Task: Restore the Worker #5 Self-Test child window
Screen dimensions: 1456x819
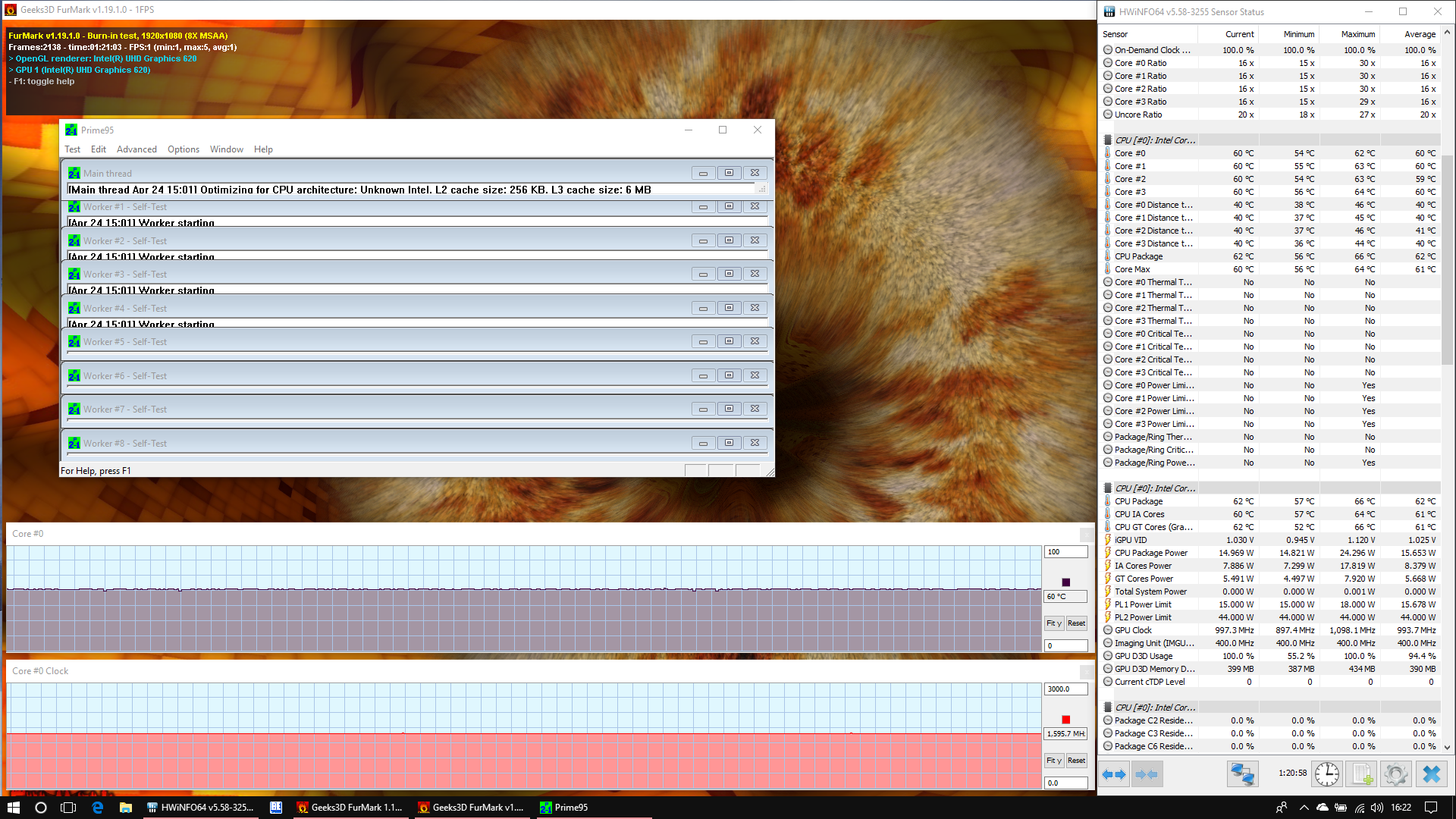Action: [729, 341]
